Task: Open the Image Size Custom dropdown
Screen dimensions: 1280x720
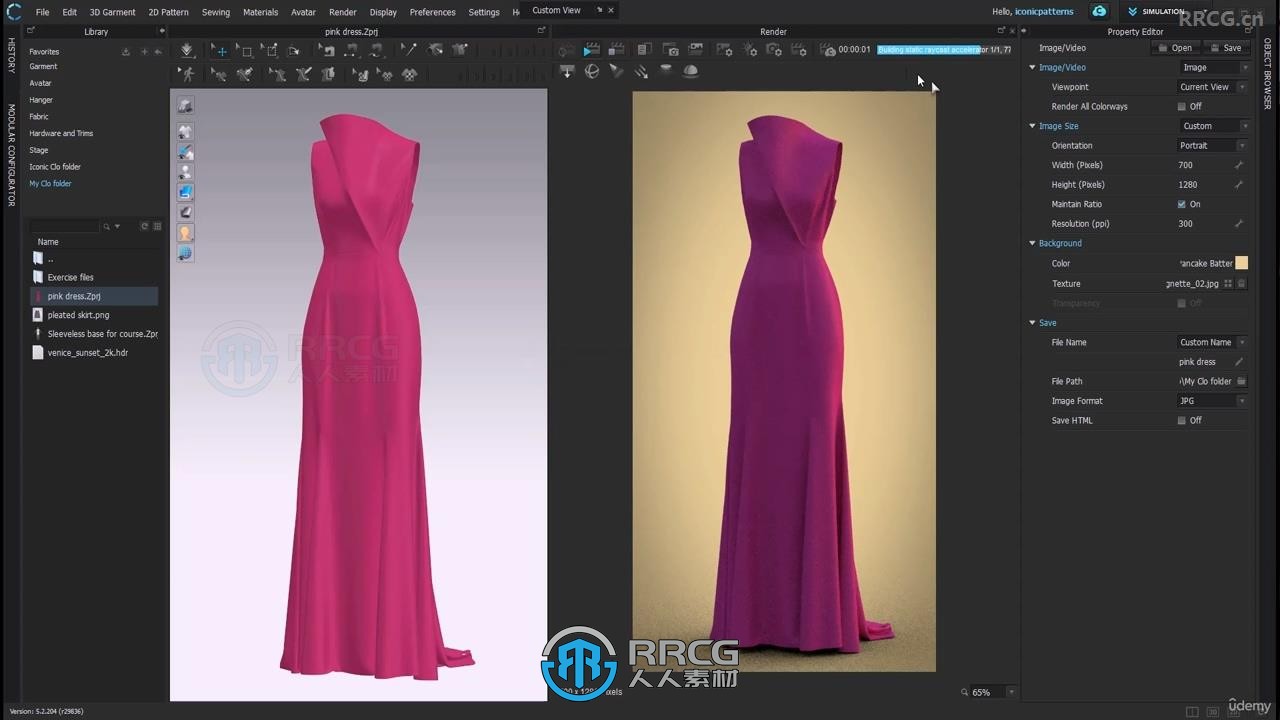Action: (x=1213, y=126)
